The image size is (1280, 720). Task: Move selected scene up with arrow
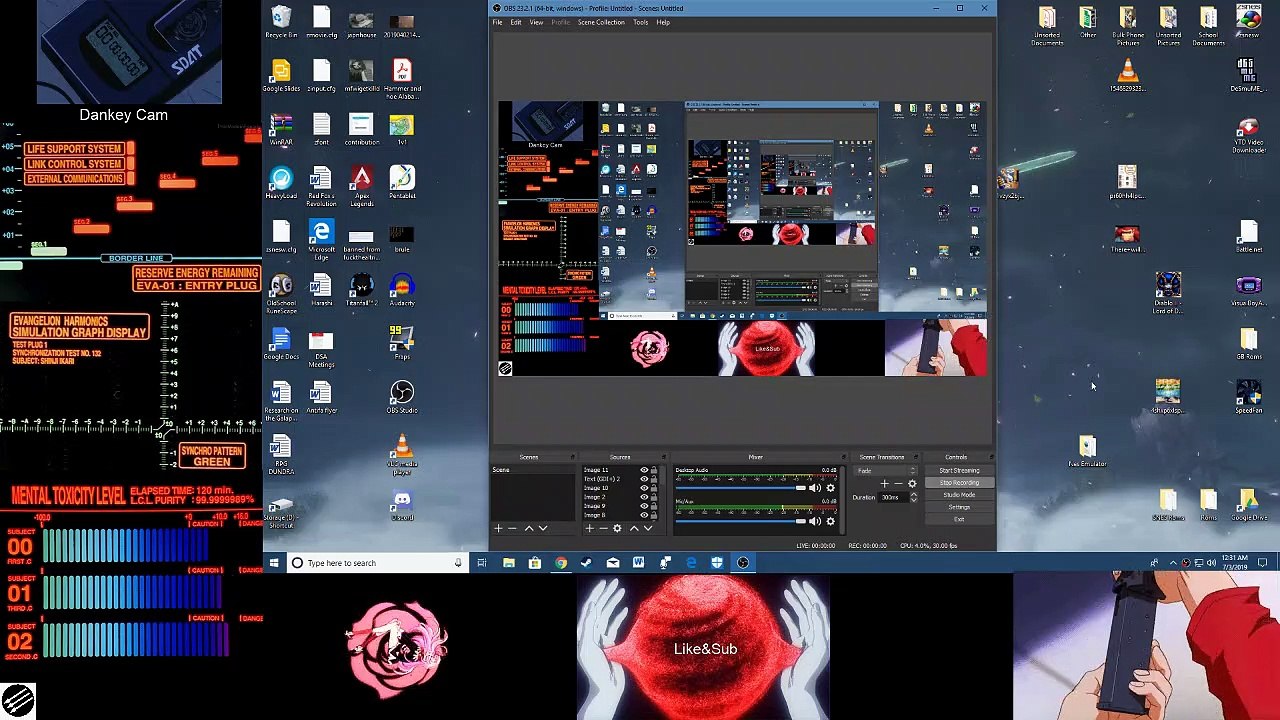528,528
